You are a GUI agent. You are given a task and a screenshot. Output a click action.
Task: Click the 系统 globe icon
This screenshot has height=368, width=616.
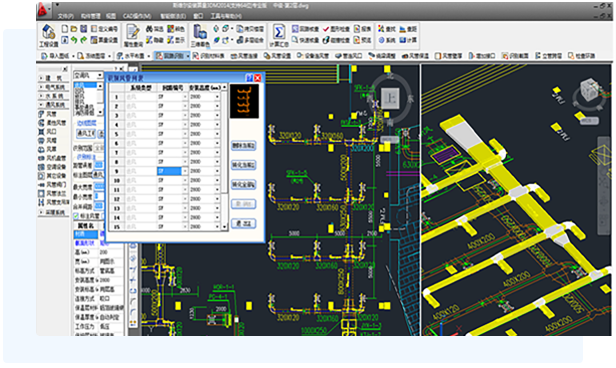tap(381, 40)
